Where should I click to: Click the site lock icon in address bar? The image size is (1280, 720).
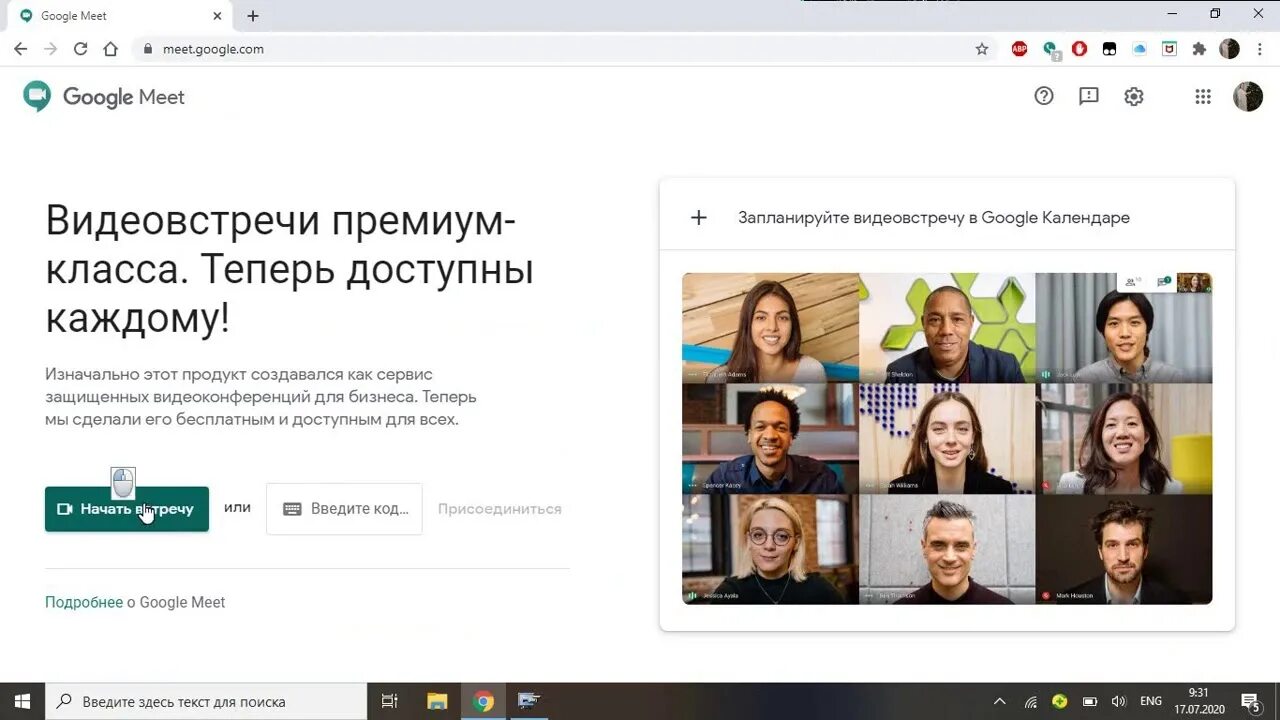(147, 49)
